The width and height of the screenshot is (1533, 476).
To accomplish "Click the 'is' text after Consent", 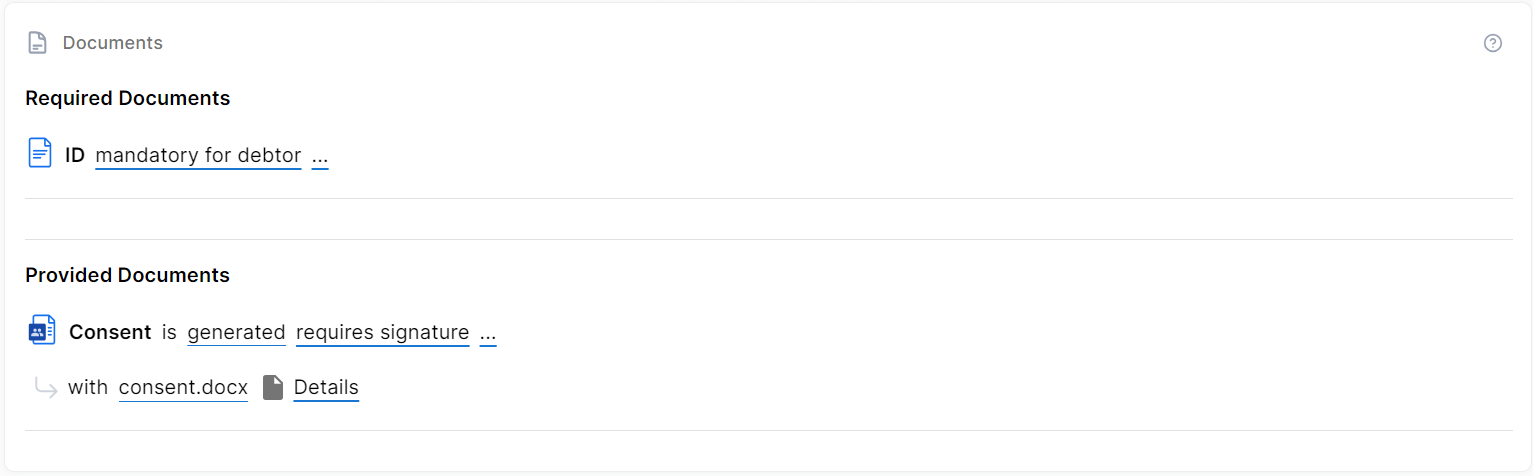I will pos(169,332).
